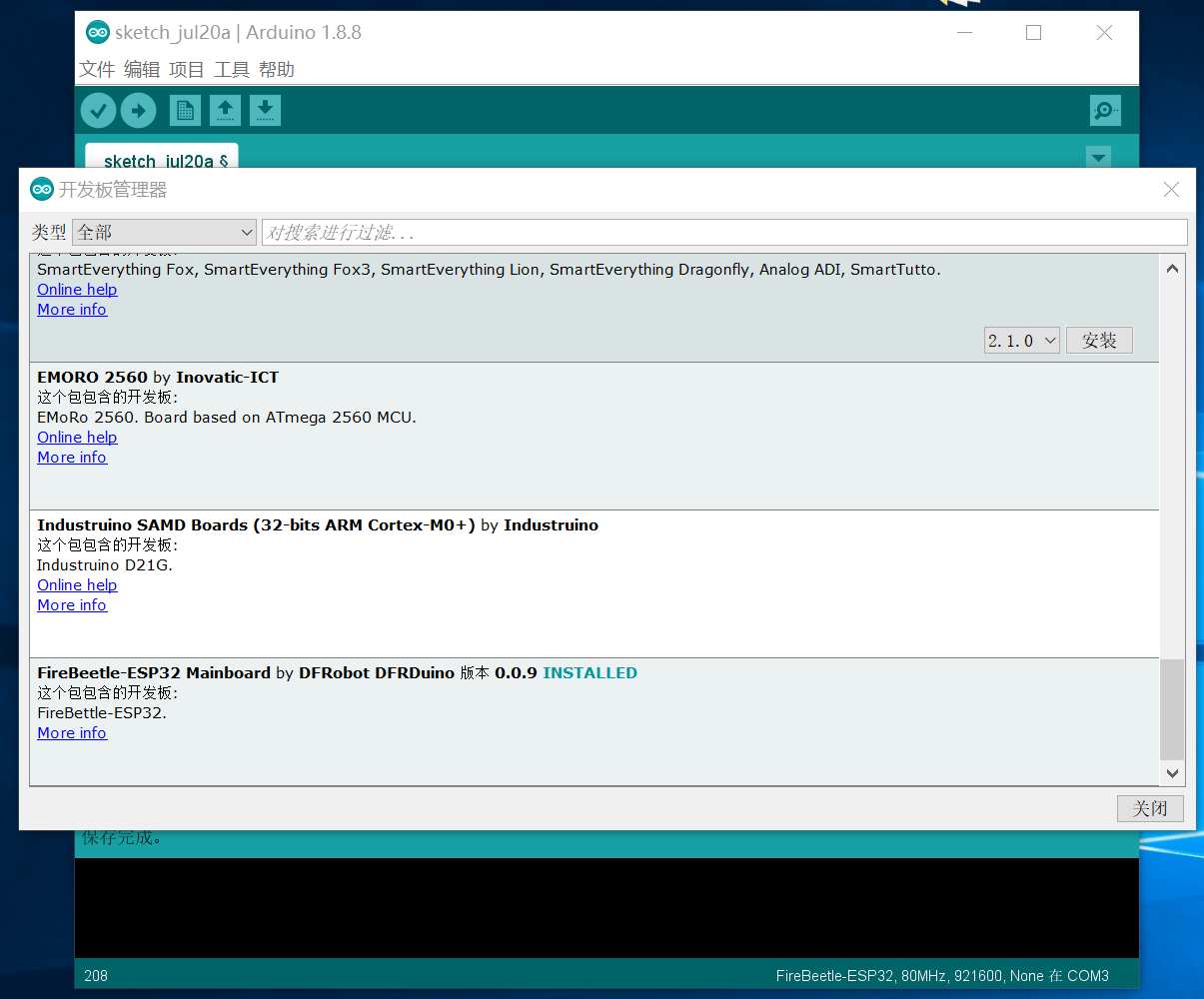The width and height of the screenshot is (1204, 999).
Task: Select the Industruino SAMD Boards entry title
Action: click(x=318, y=524)
